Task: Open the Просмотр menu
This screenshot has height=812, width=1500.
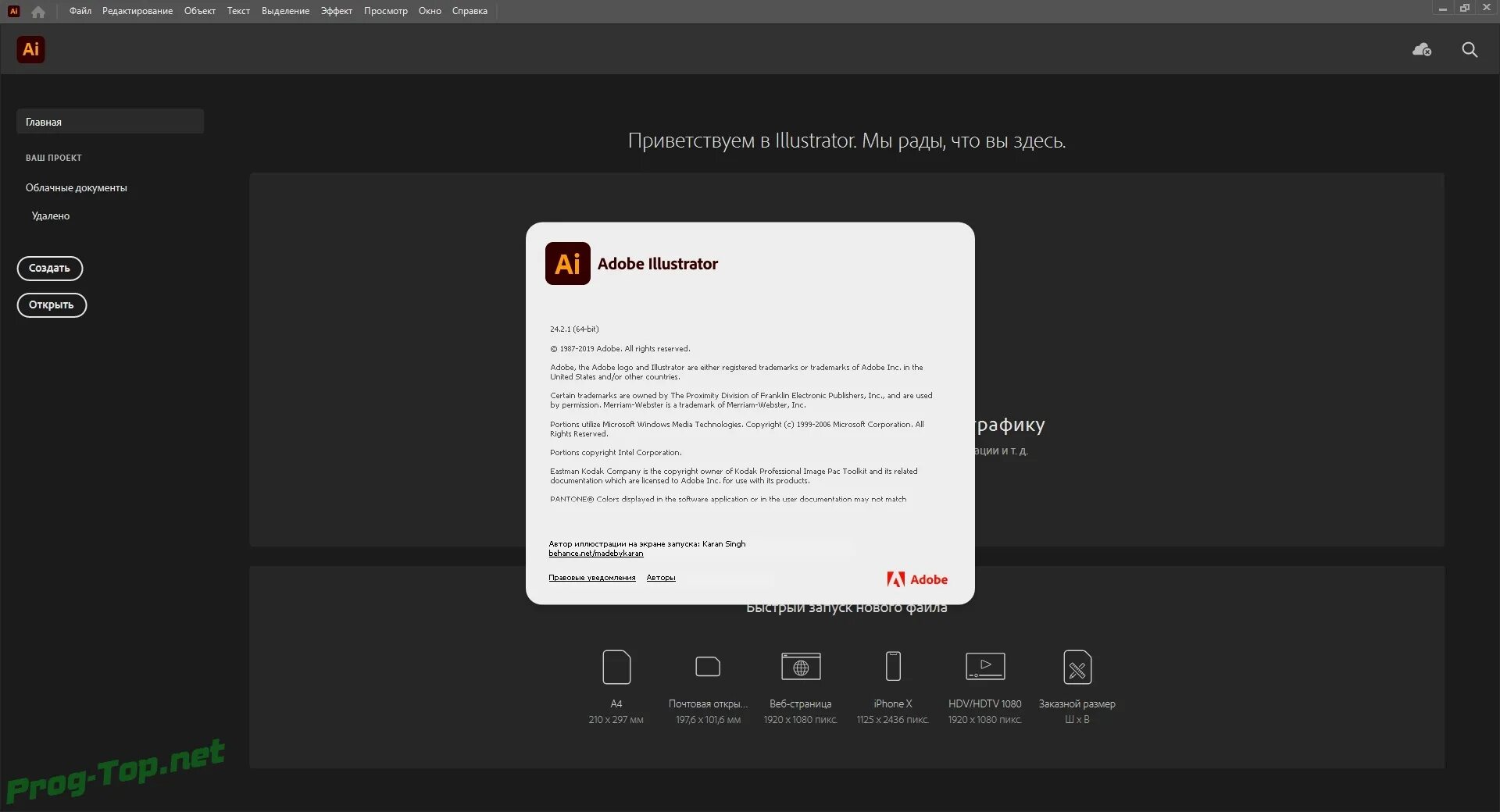Action: [x=386, y=11]
